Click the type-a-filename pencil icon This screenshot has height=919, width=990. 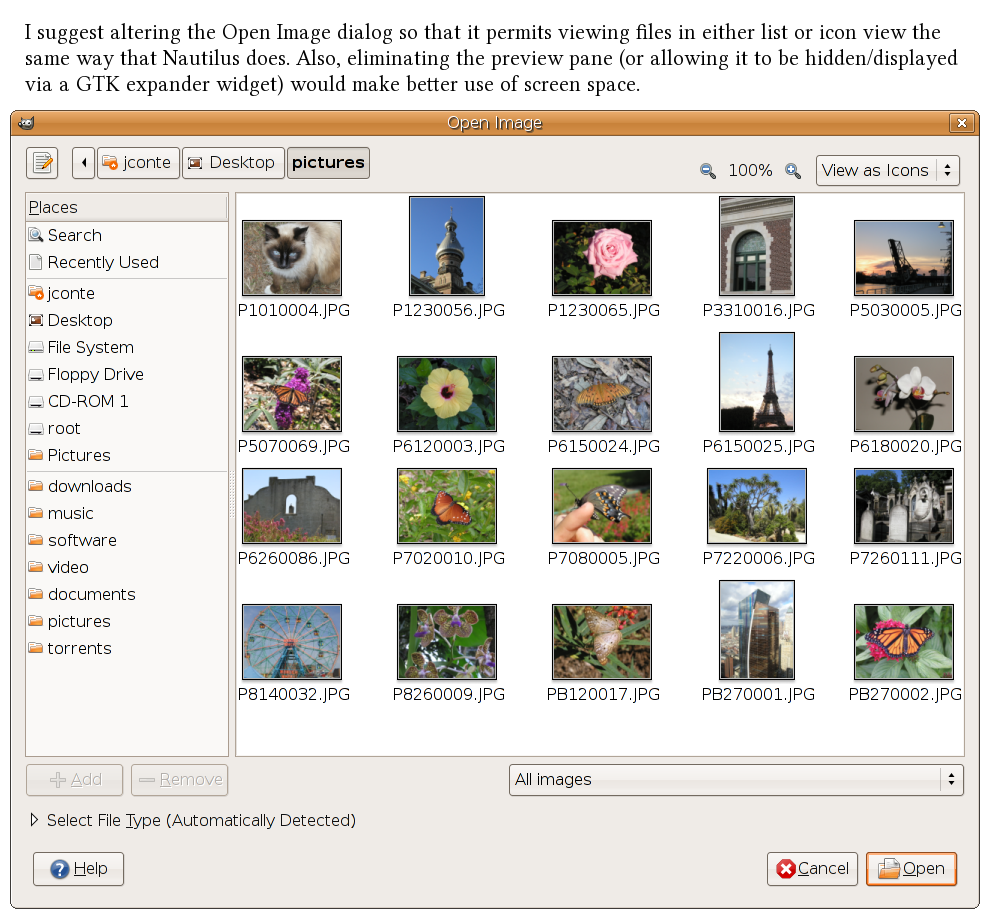[x=42, y=162]
